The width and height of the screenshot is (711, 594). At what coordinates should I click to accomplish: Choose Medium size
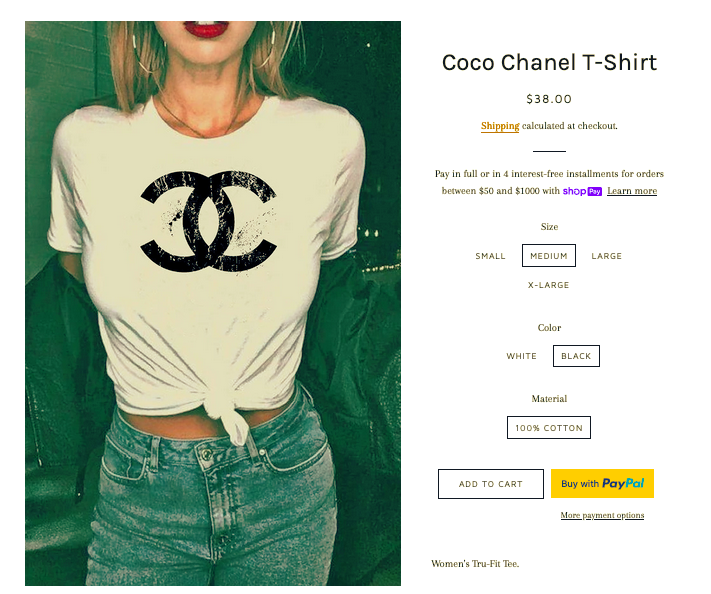pos(549,256)
